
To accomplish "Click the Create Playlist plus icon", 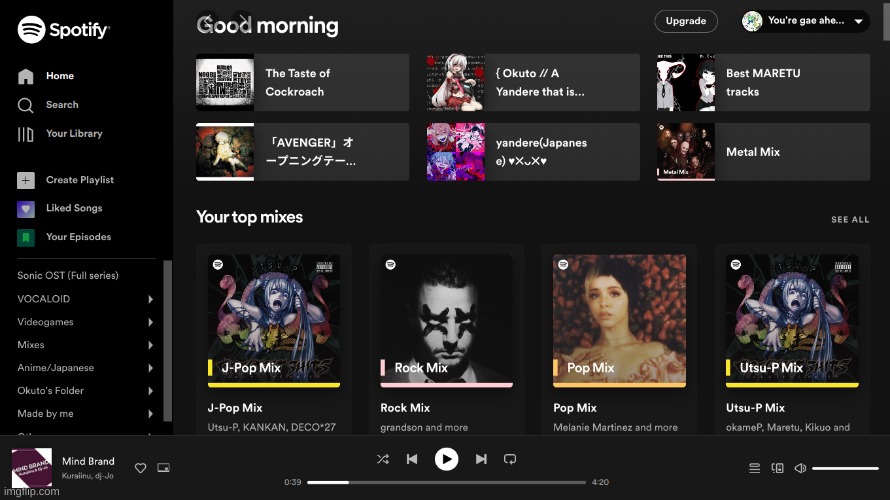I will (26, 180).
